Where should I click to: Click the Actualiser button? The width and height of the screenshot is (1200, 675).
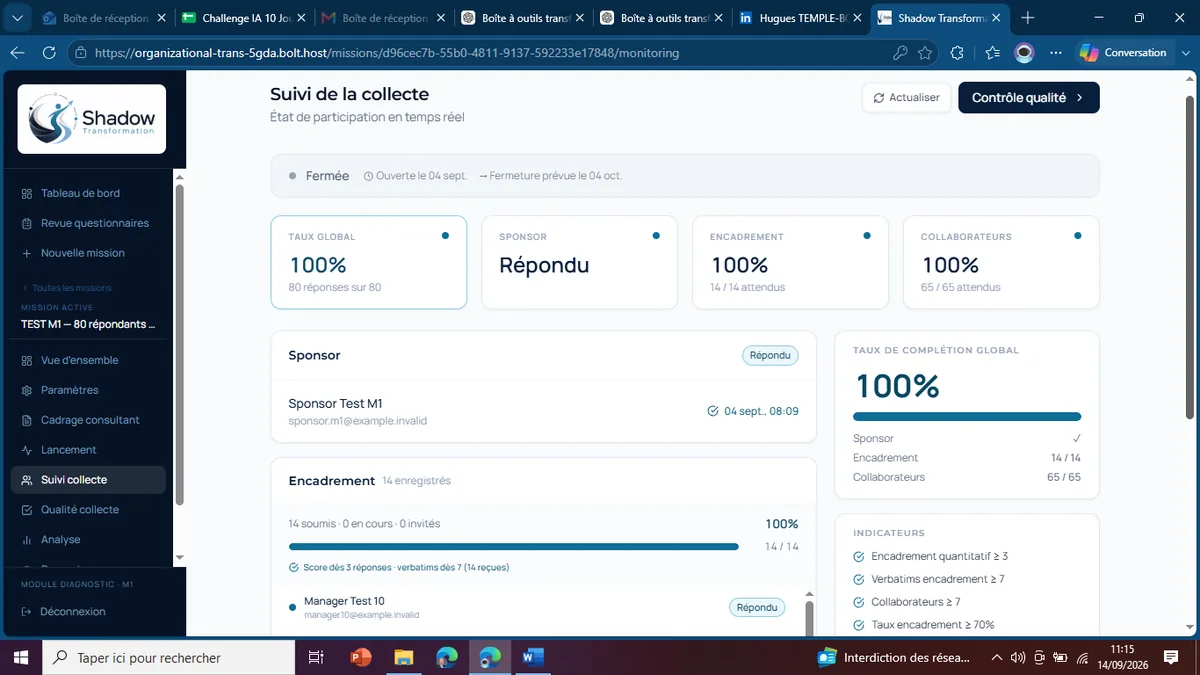tap(906, 98)
